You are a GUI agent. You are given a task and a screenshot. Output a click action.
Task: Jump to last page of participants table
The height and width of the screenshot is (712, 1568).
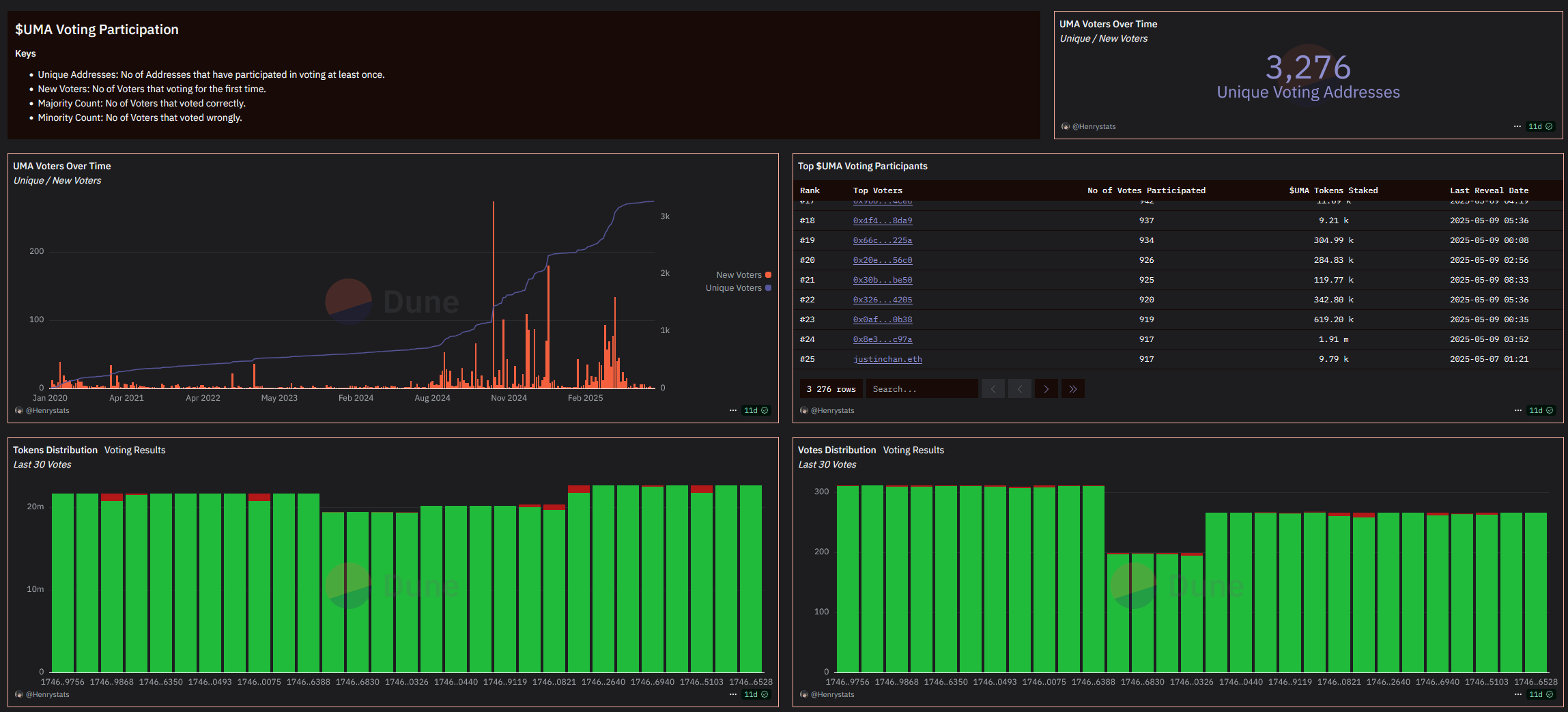[1072, 389]
